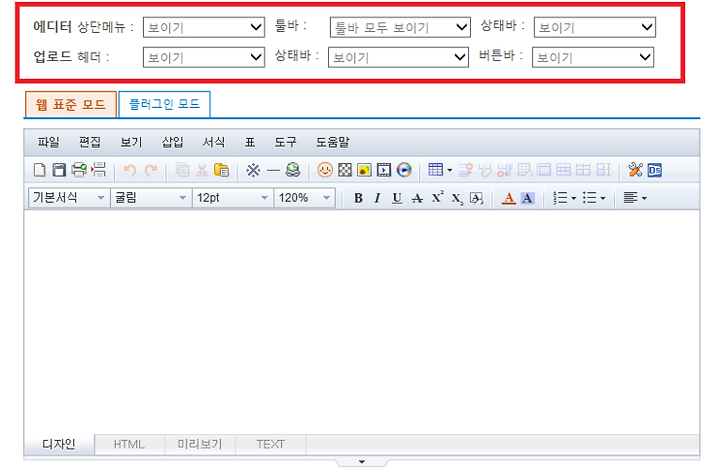Click the numbered list icon
Viewport: 720px width, 468px height.
pyautogui.click(x=560, y=198)
